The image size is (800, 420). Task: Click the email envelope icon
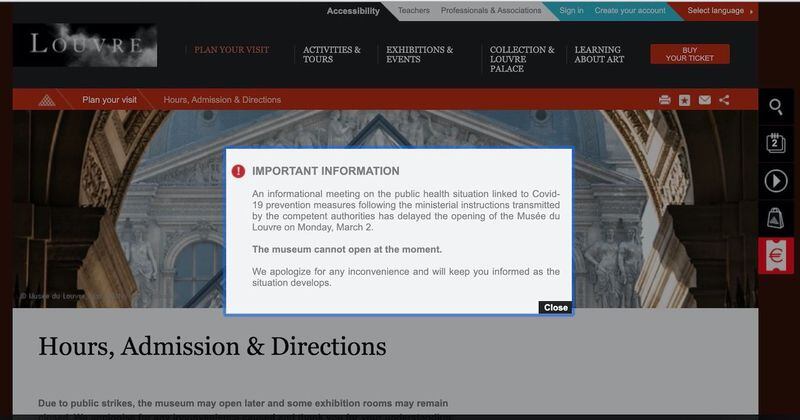[705, 100]
